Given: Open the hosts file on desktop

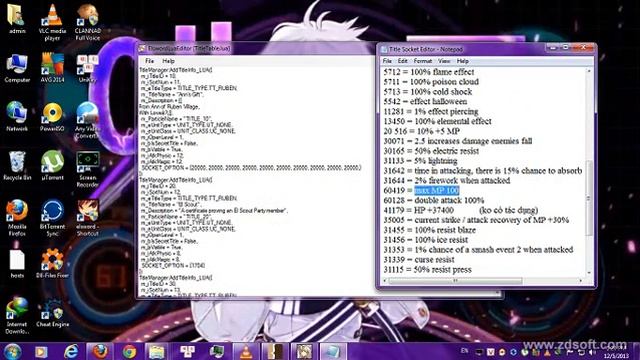Looking at the screenshot, I should click(x=17, y=264).
